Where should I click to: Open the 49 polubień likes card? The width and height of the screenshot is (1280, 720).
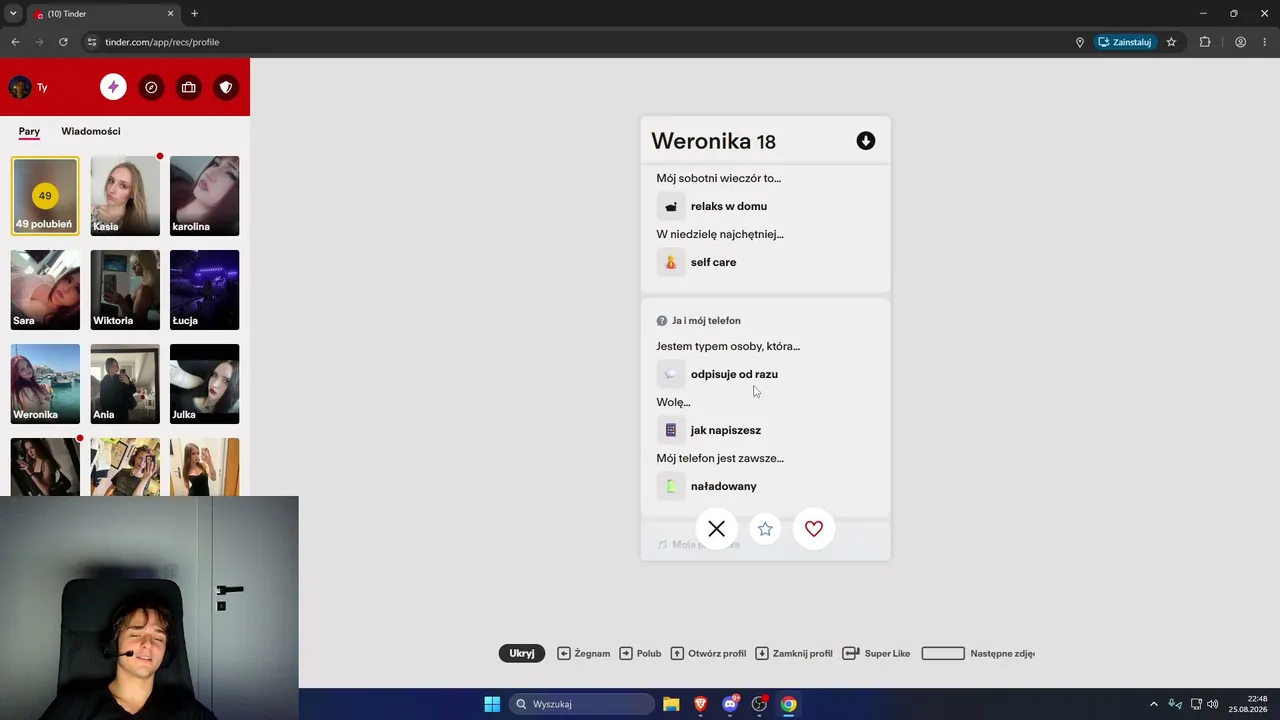click(x=45, y=196)
